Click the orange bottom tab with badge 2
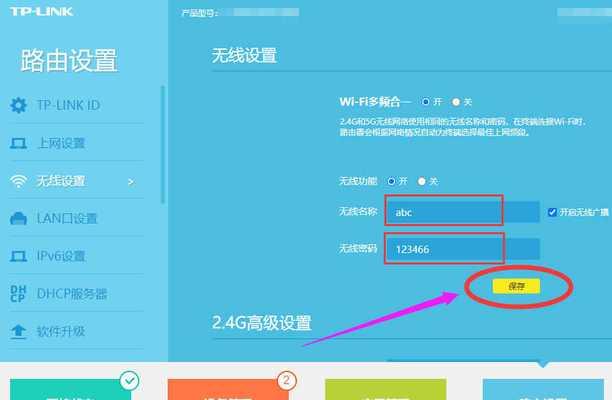The height and width of the screenshot is (400, 612). pos(228,389)
